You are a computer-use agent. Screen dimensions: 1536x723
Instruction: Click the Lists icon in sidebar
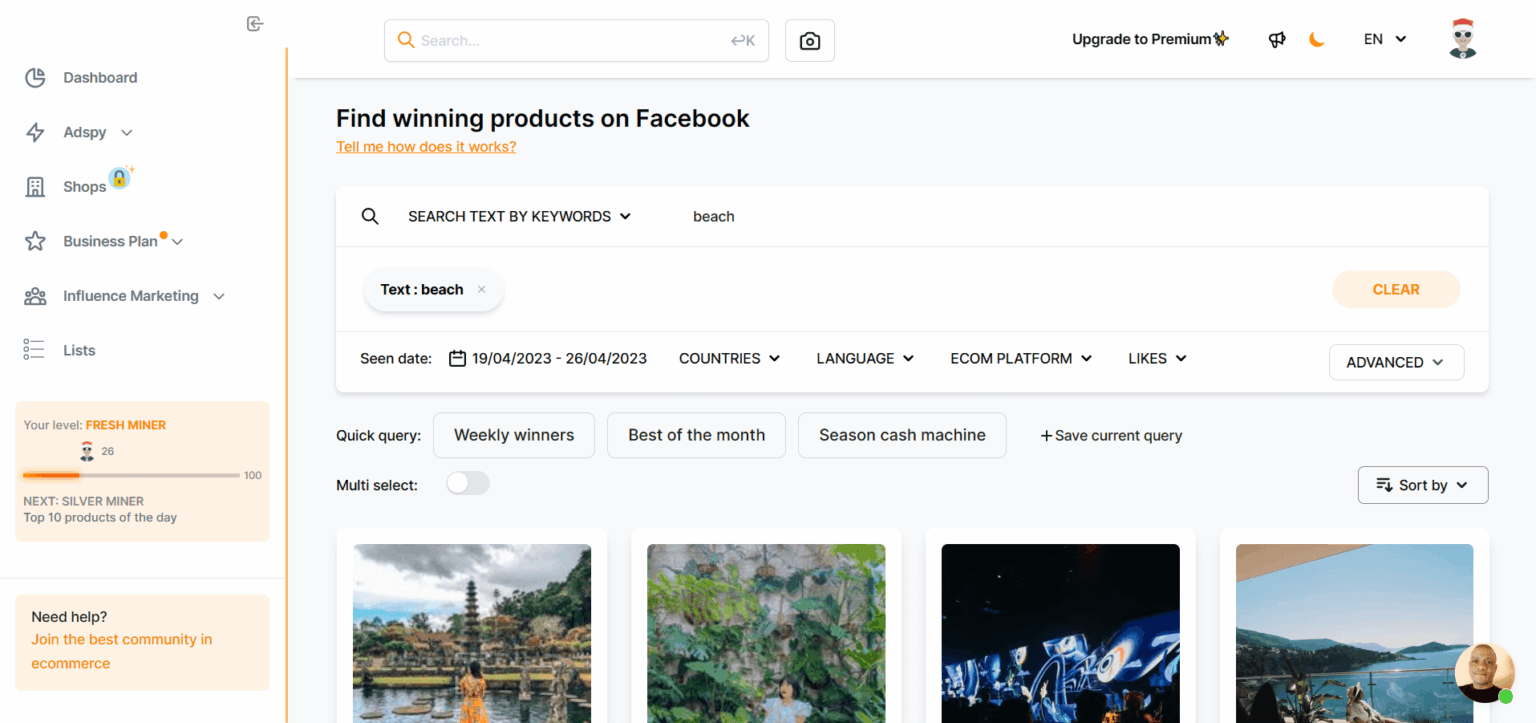coord(35,350)
